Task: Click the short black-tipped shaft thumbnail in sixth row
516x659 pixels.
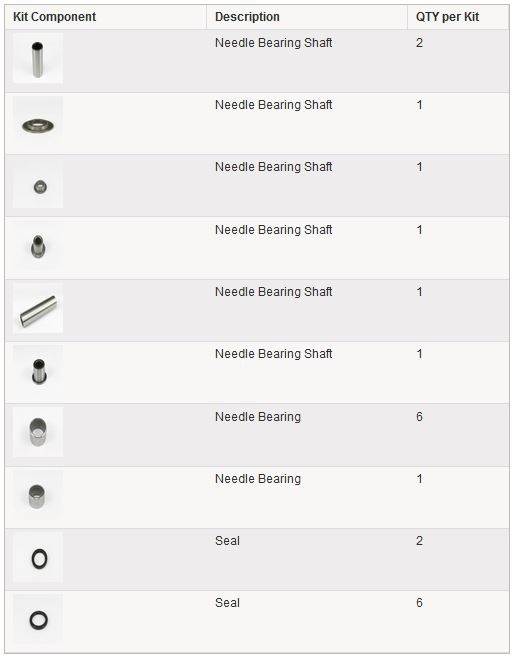Action: point(38,370)
